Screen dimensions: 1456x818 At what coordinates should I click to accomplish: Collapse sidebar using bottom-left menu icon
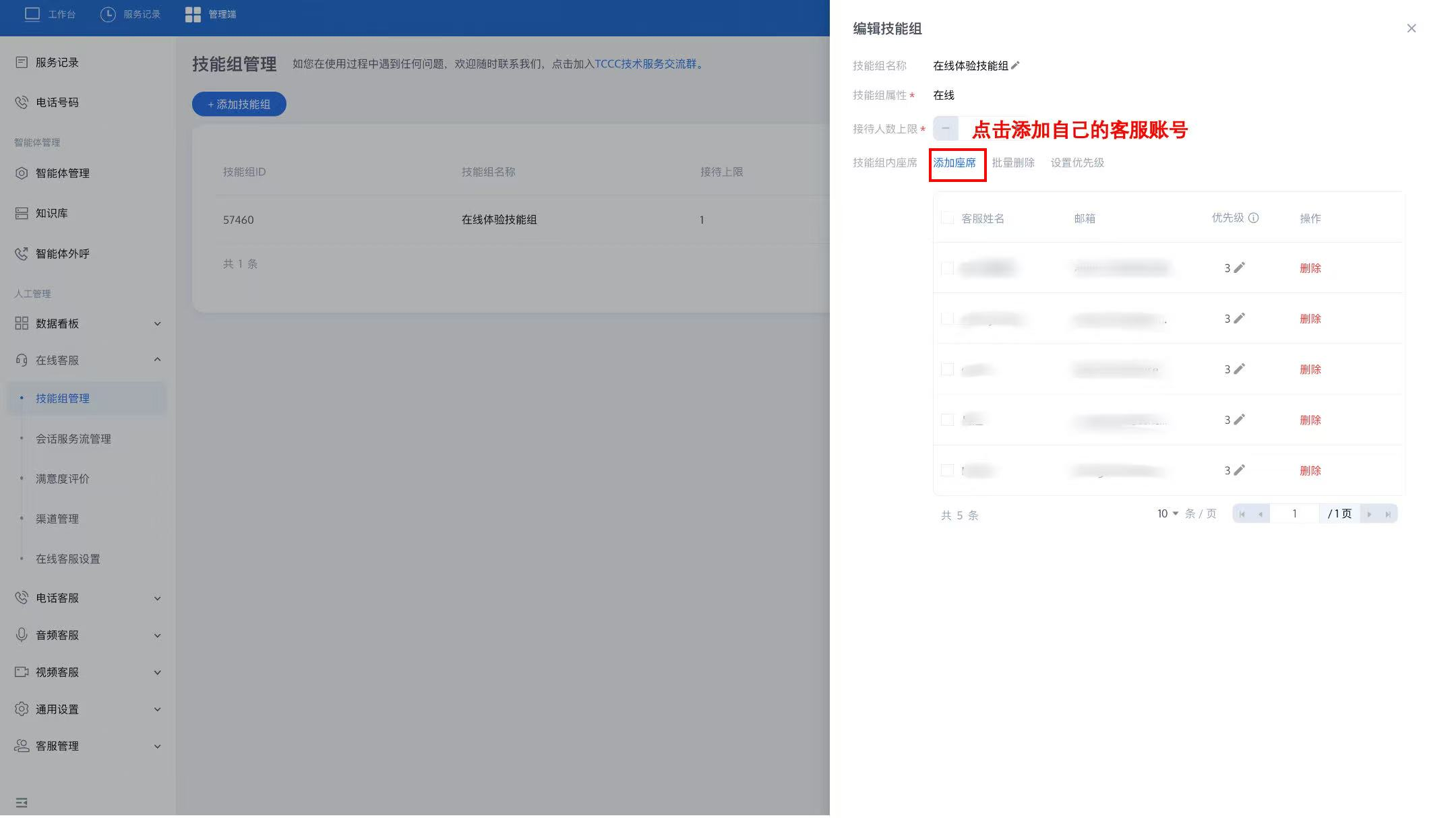[x=22, y=803]
